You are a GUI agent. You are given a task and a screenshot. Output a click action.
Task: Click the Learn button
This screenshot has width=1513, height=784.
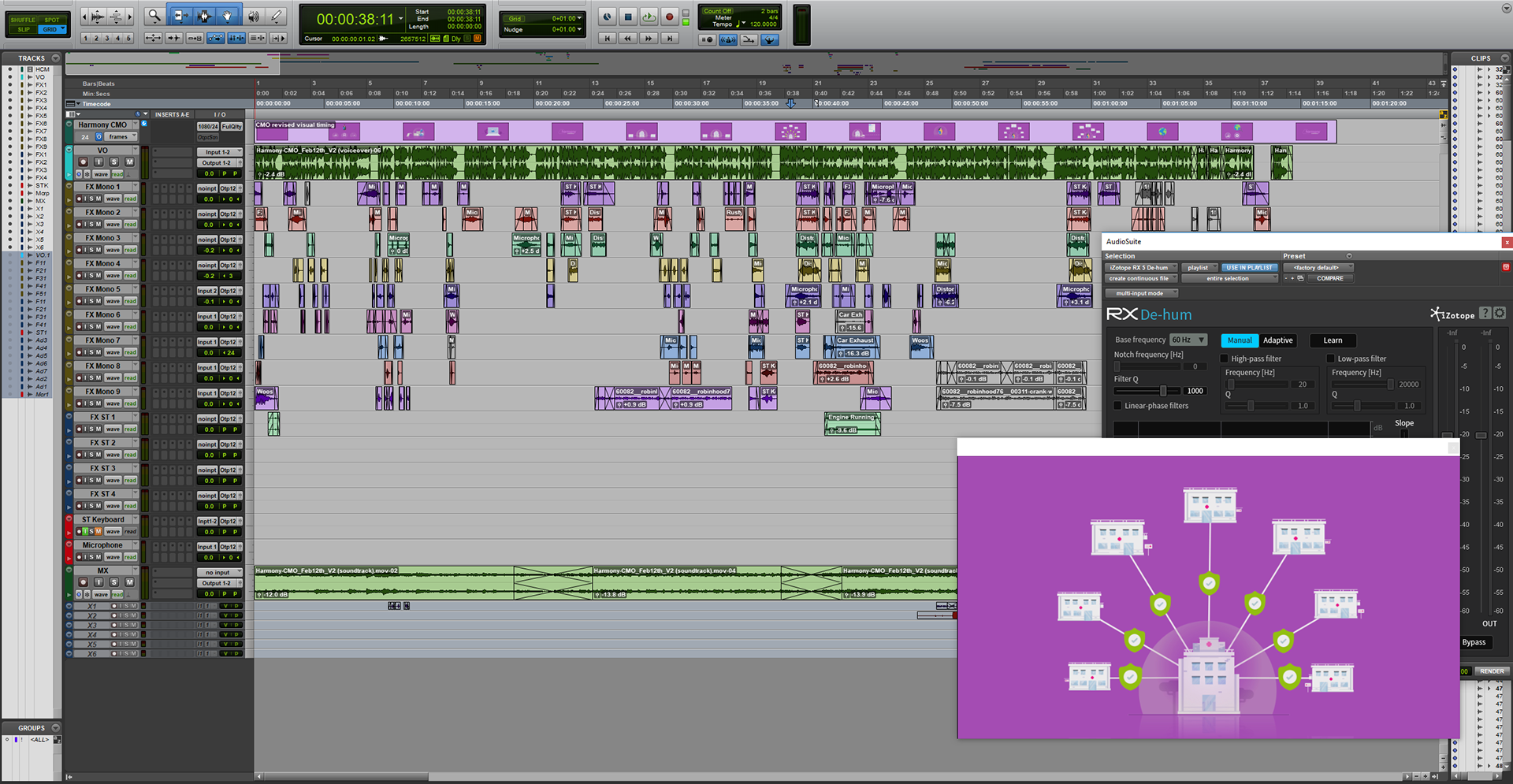pos(1333,340)
